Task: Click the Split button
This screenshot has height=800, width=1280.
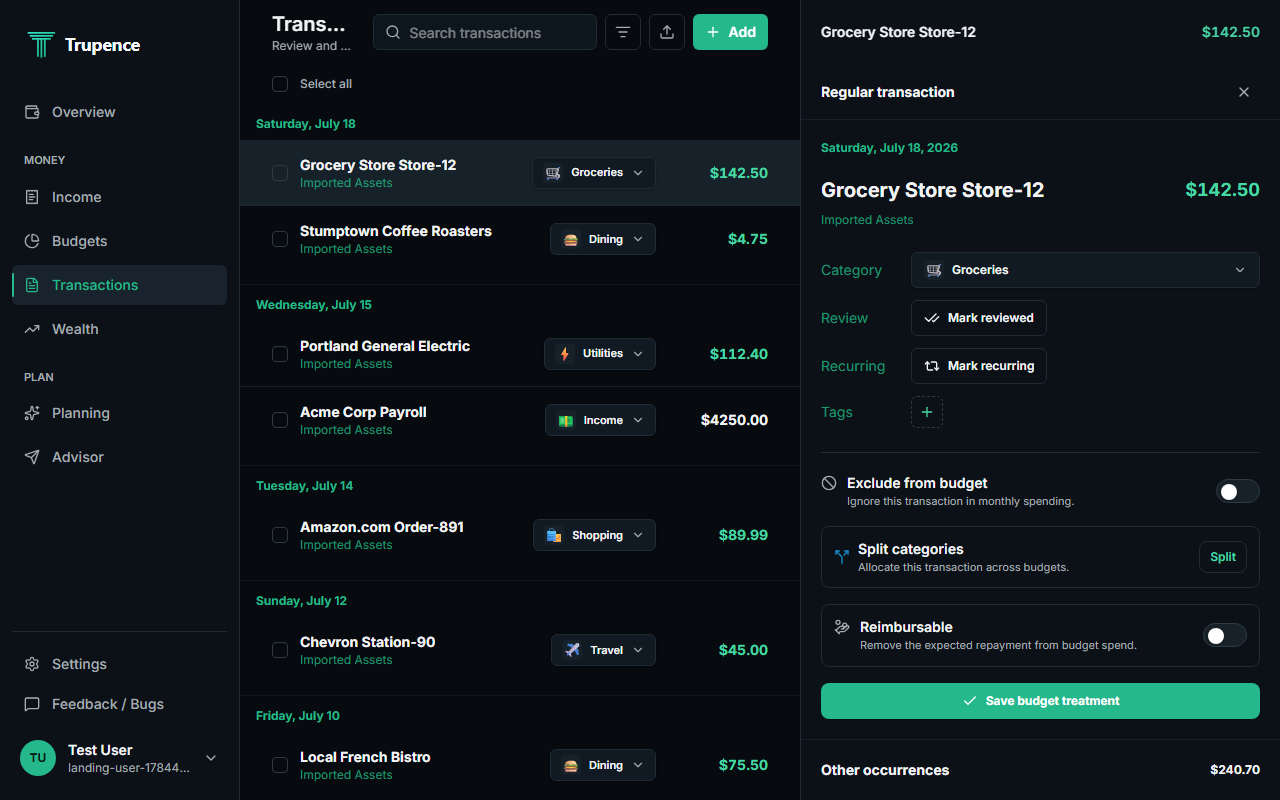Action: click(x=1223, y=557)
